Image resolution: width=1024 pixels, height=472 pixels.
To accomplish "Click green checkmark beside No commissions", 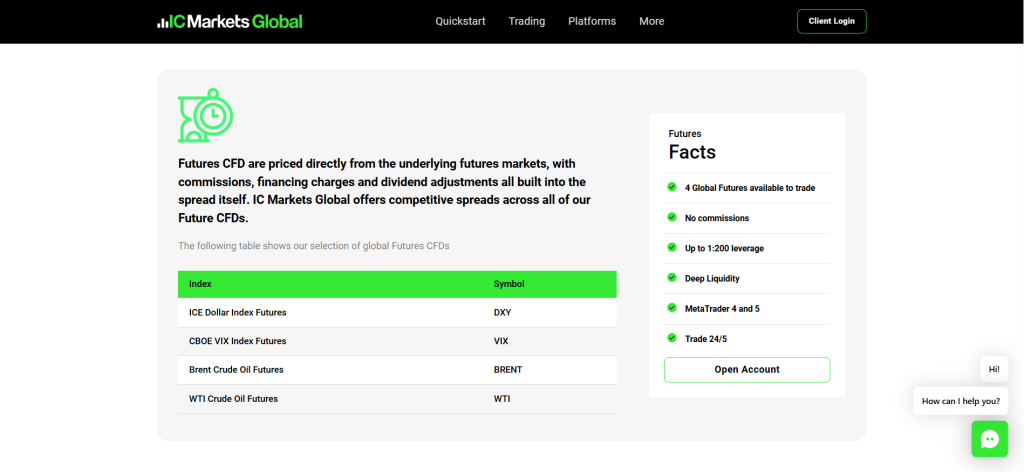I will click(x=672, y=217).
